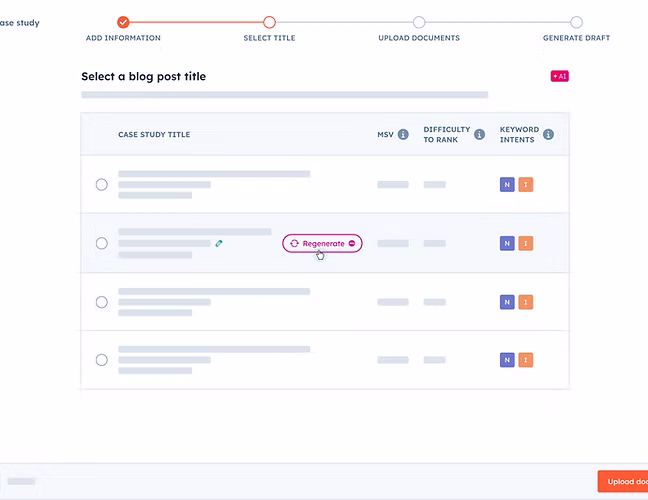Select the third title radio button

point(102,302)
